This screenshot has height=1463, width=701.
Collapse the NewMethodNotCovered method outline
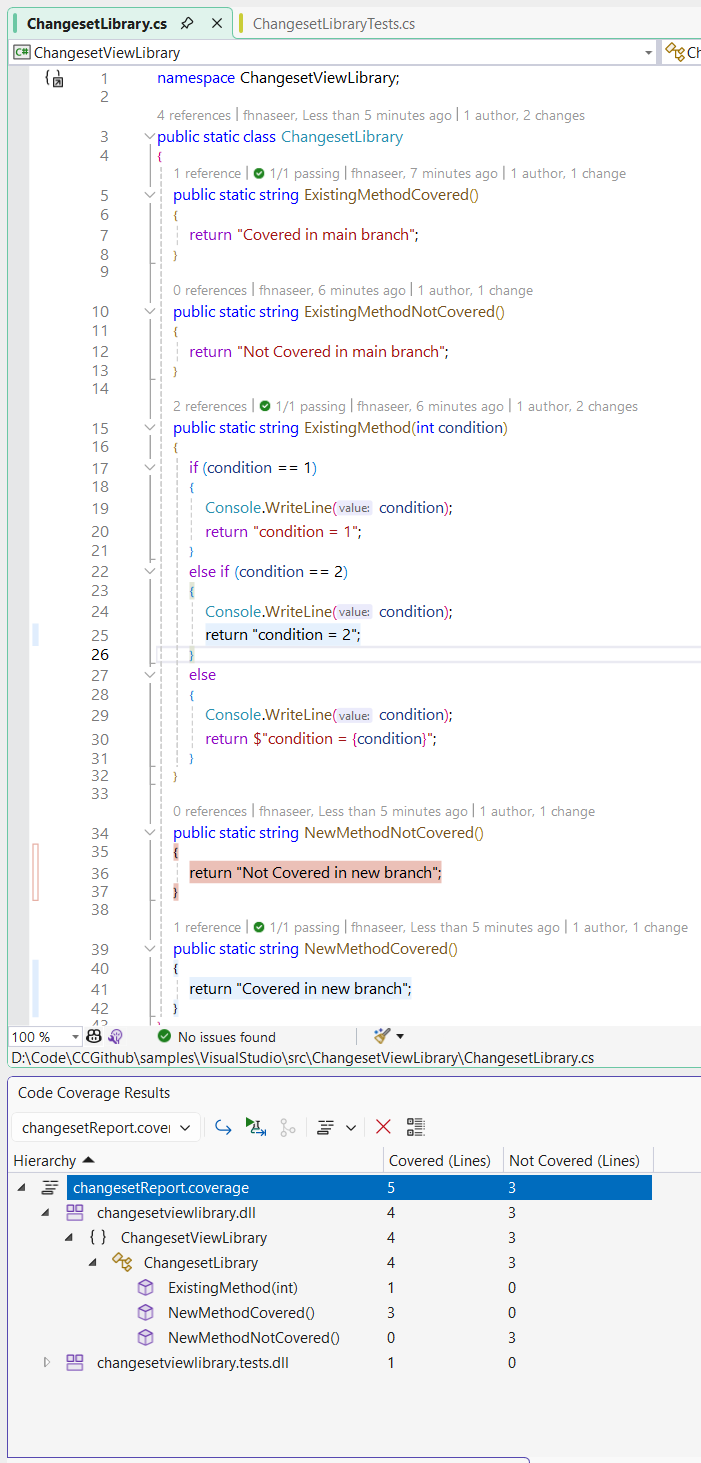(x=150, y=833)
